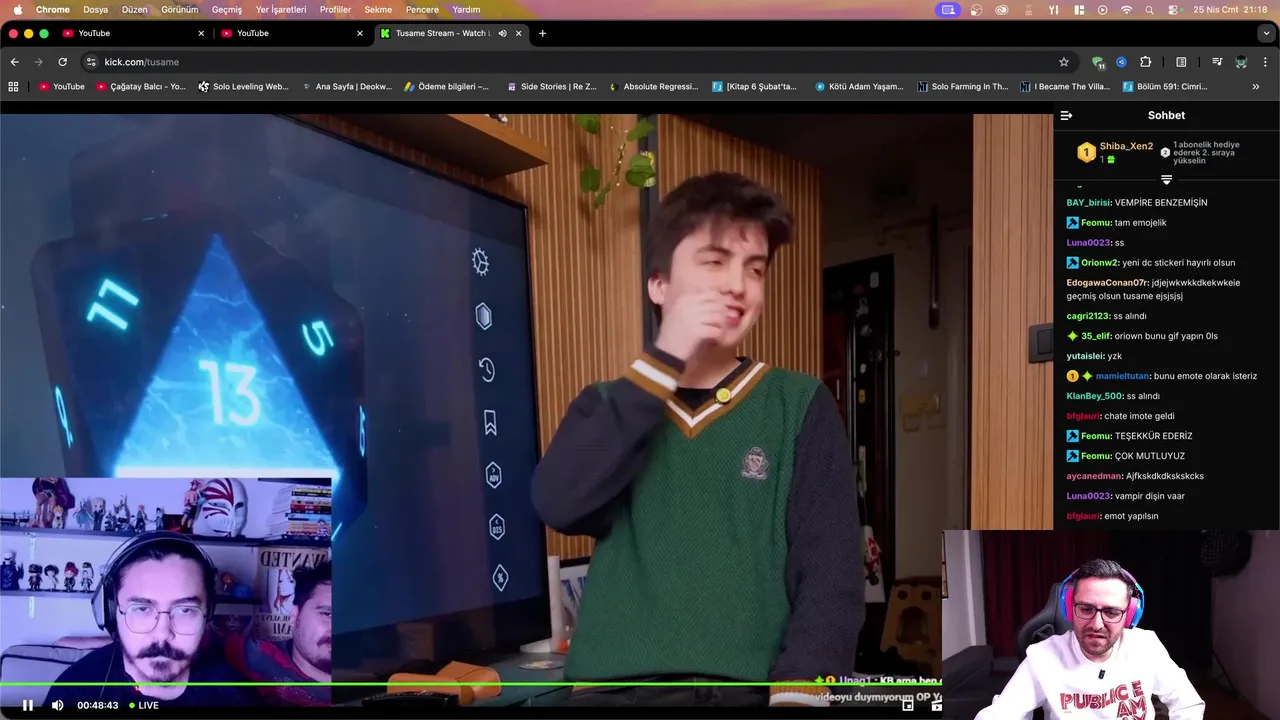The height and width of the screenshot is (720, 1280).
Task: Expand the chat leaderboard arrow under Shiba_Xen2
Action: 1166,180
